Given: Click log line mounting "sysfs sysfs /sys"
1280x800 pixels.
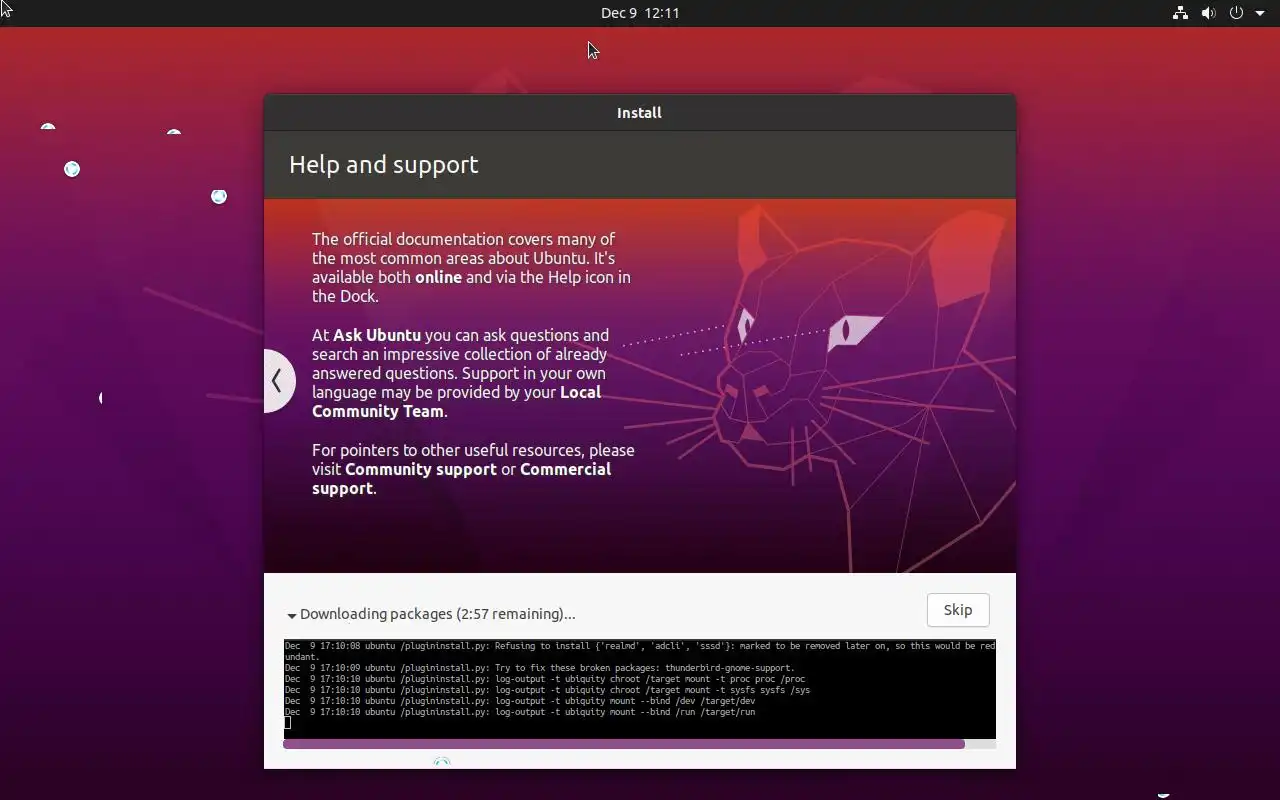Looking at the screenshot, I should [x=547, y=690].
